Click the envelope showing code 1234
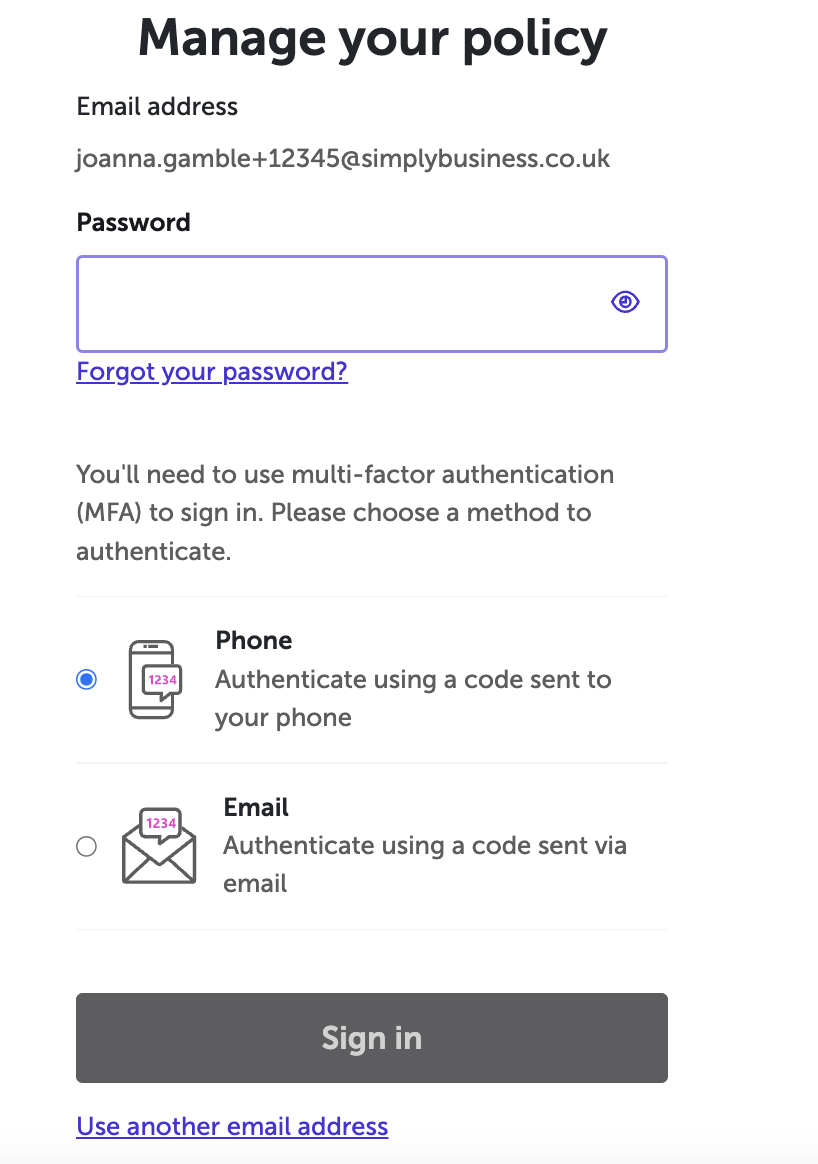818x1164 pixels. pos(158,846)
